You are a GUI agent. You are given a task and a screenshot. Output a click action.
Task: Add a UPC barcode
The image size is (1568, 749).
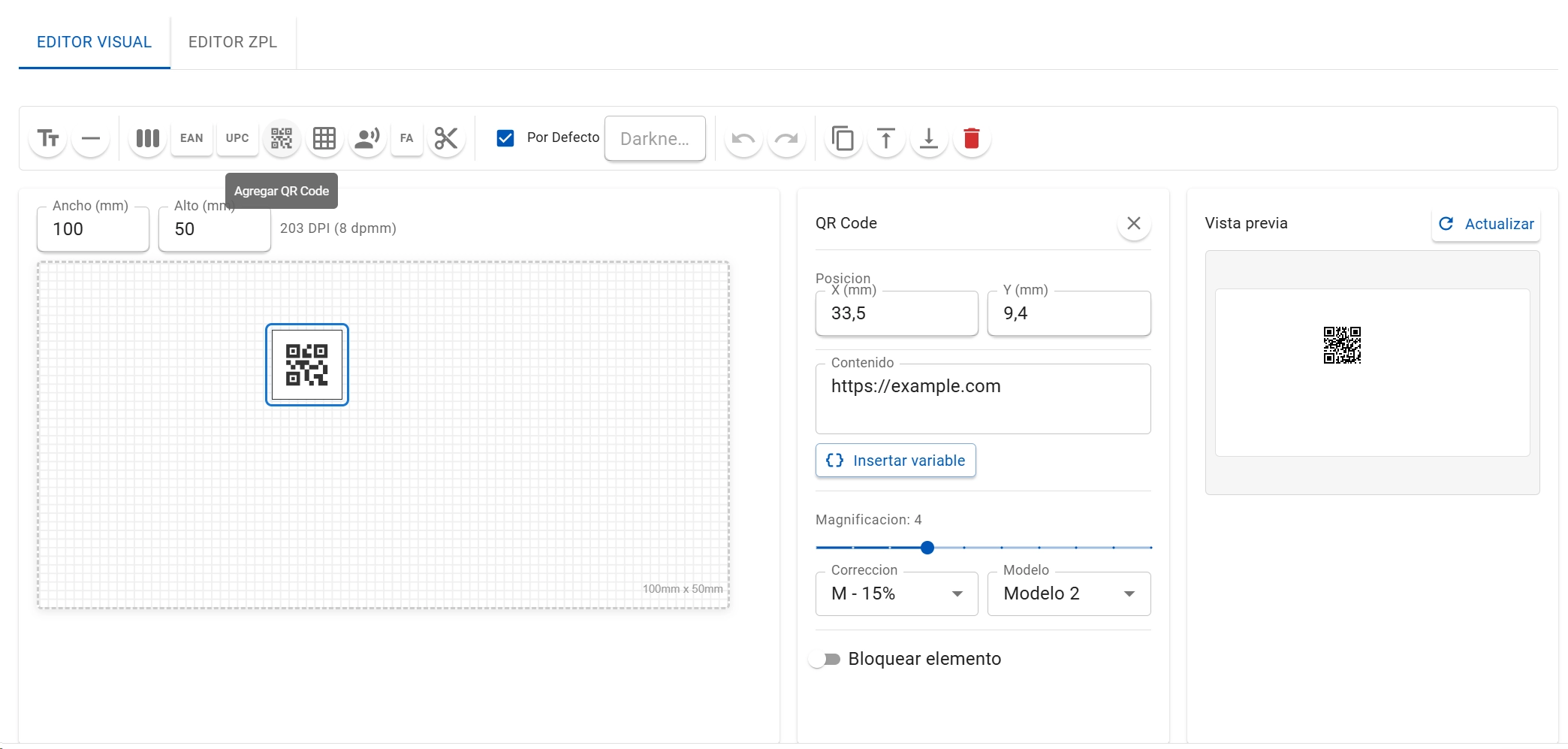(237, 138)
